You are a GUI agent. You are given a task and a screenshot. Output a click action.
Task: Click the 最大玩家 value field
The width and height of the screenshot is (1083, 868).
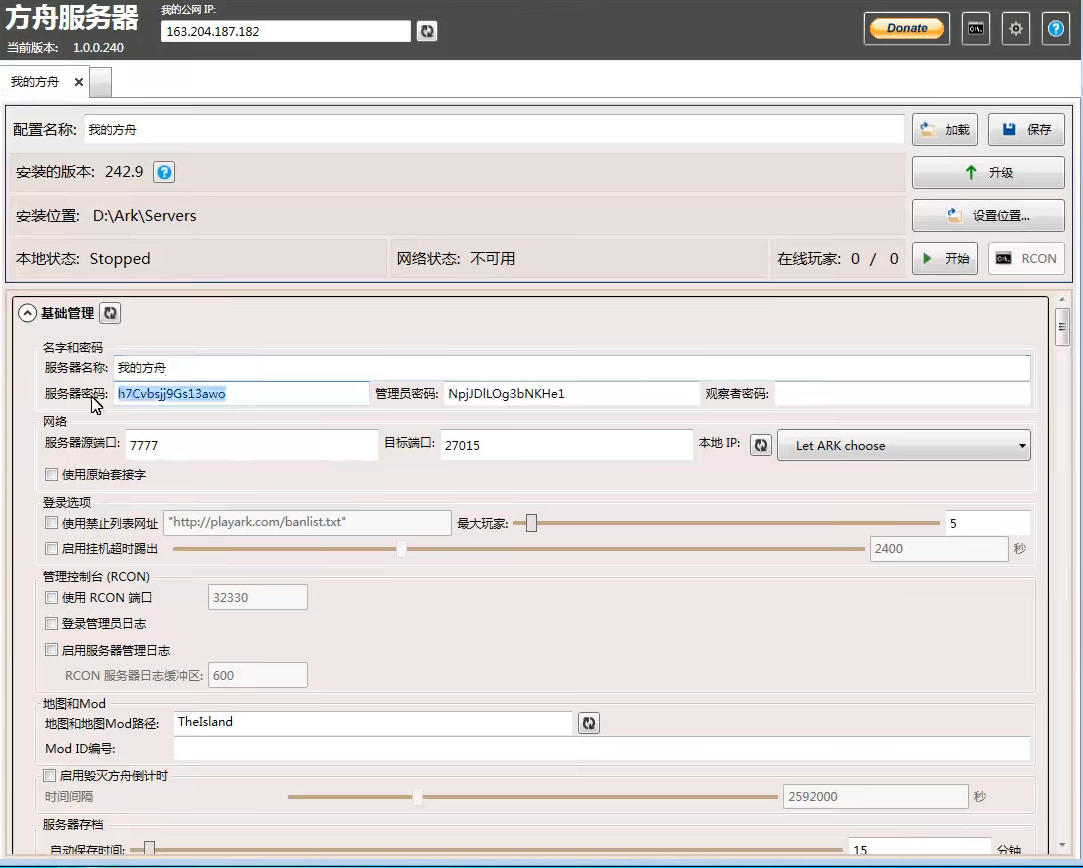pos(988,523)
